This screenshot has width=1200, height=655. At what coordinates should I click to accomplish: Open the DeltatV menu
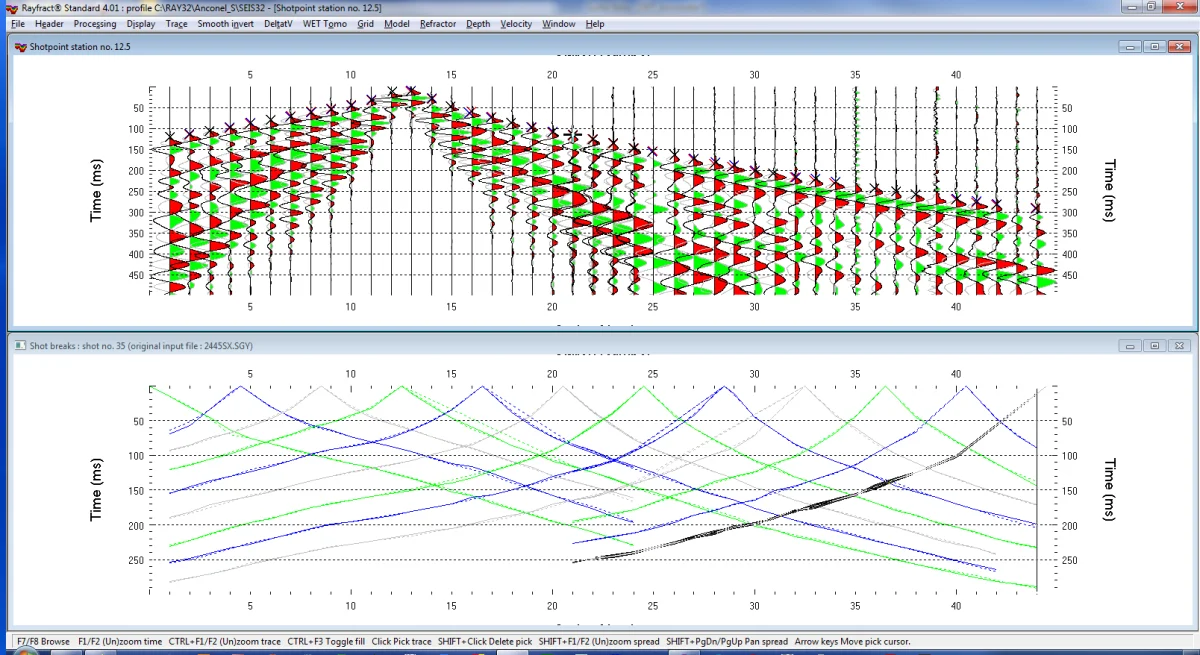pyautogui.click(x=279, y=23)
